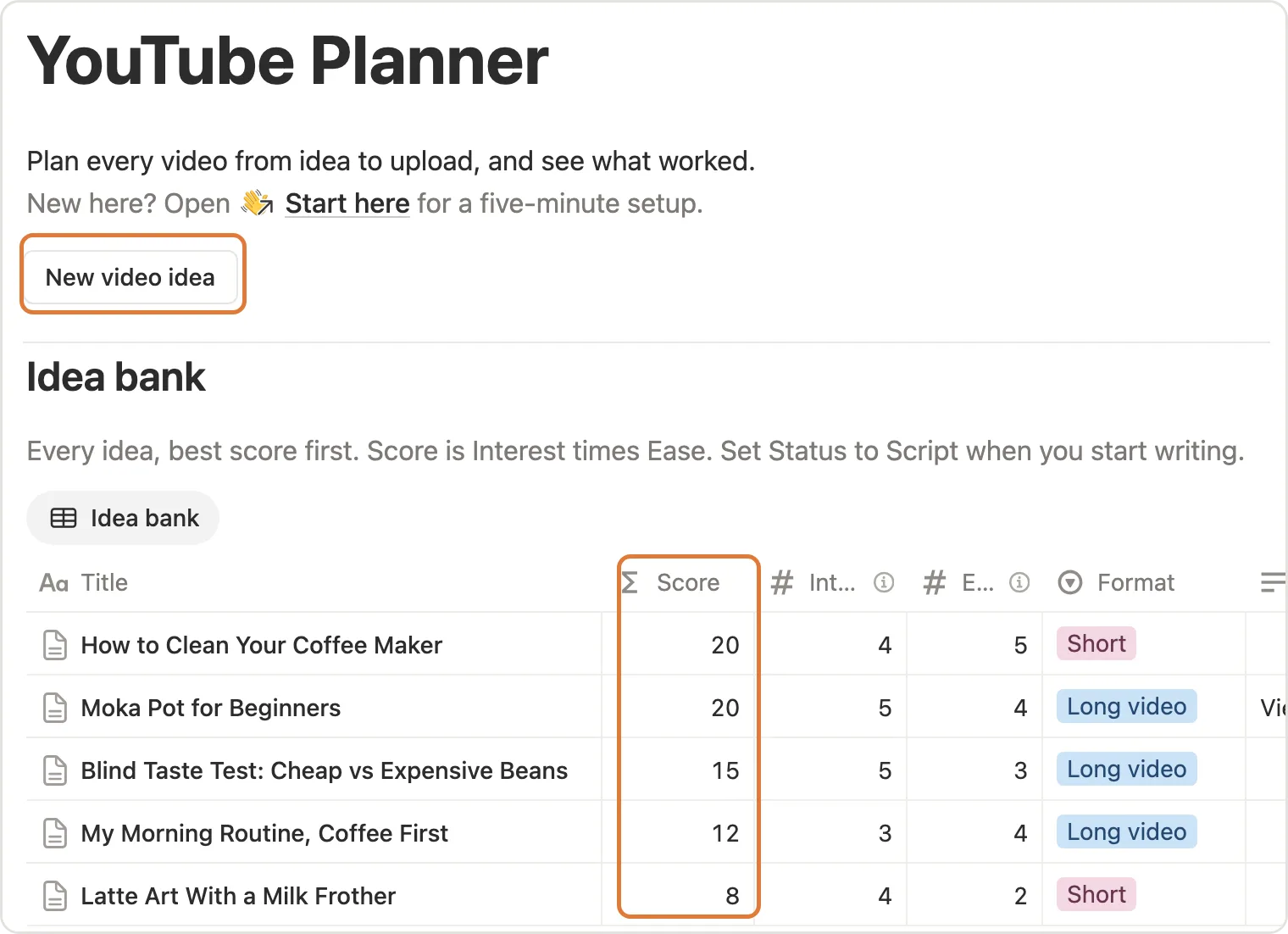This screenshot has height=934, width=1288.
Task: Click the page icon beside Latte Art With a Milk Frother
Action: point(55,896)
